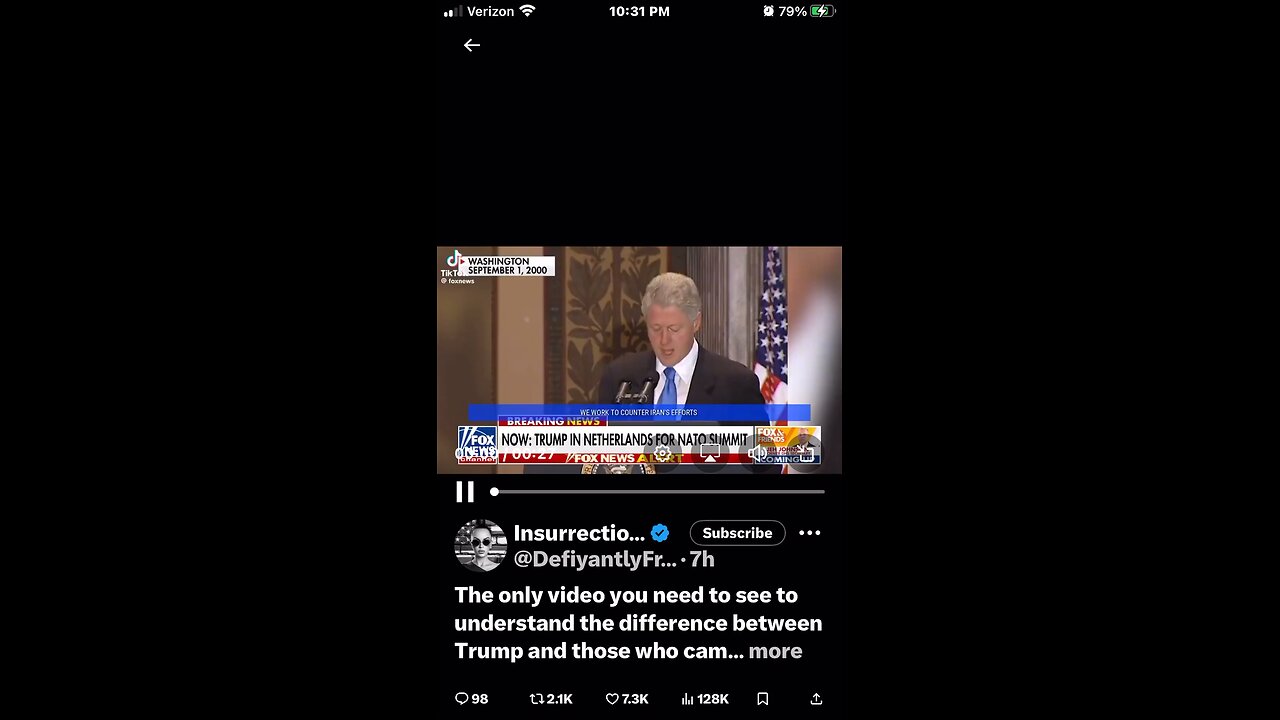Seek using the video progress bar
The width and height of the screenshot is (1280, 720).
click(x=659, y=492)
